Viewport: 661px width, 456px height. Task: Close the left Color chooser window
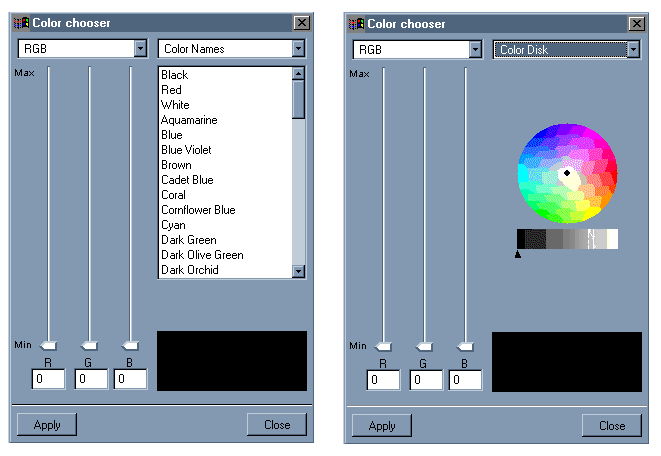point(302,23)
